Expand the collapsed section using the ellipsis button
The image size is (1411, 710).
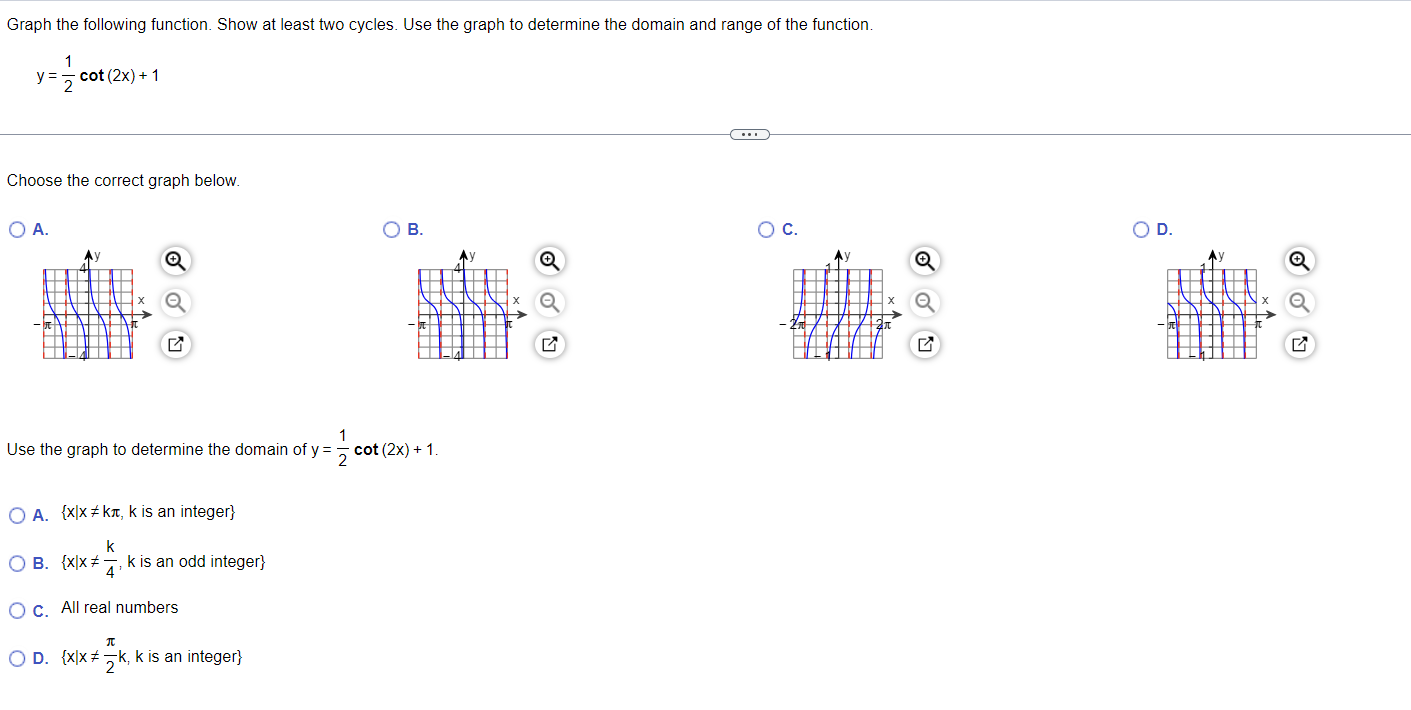pos(750,133)
